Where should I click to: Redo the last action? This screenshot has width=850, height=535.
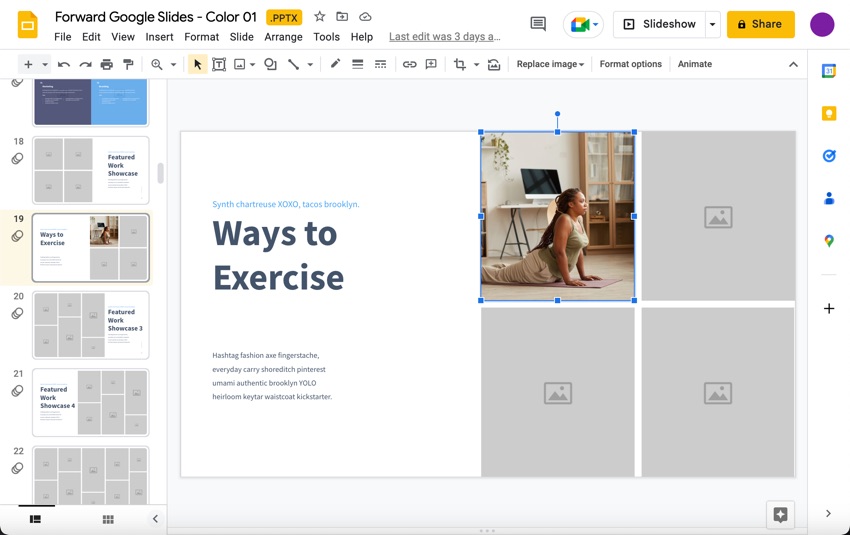point(85,65)
